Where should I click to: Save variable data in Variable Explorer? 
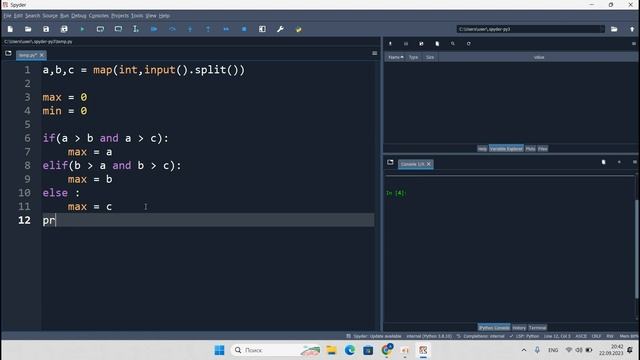(x=406, y=44)
